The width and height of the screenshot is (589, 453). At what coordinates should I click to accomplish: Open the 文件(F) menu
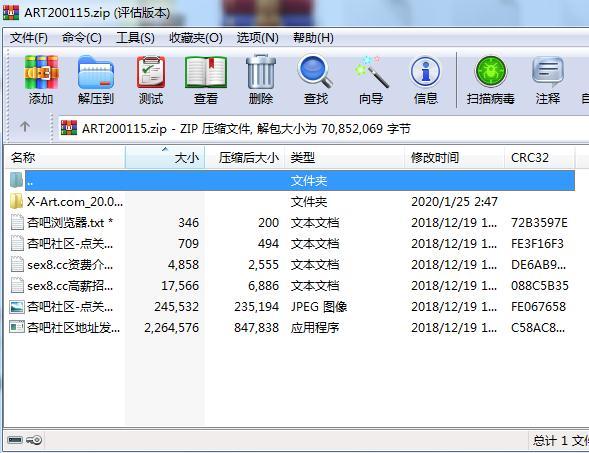pyautogui.click(x=29, y=38)
